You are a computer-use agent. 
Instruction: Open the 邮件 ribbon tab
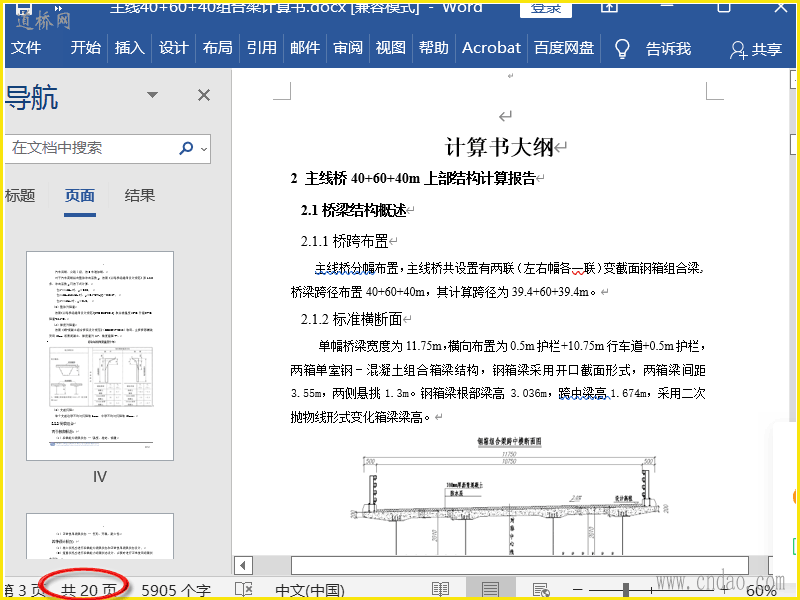pos(305,48)
